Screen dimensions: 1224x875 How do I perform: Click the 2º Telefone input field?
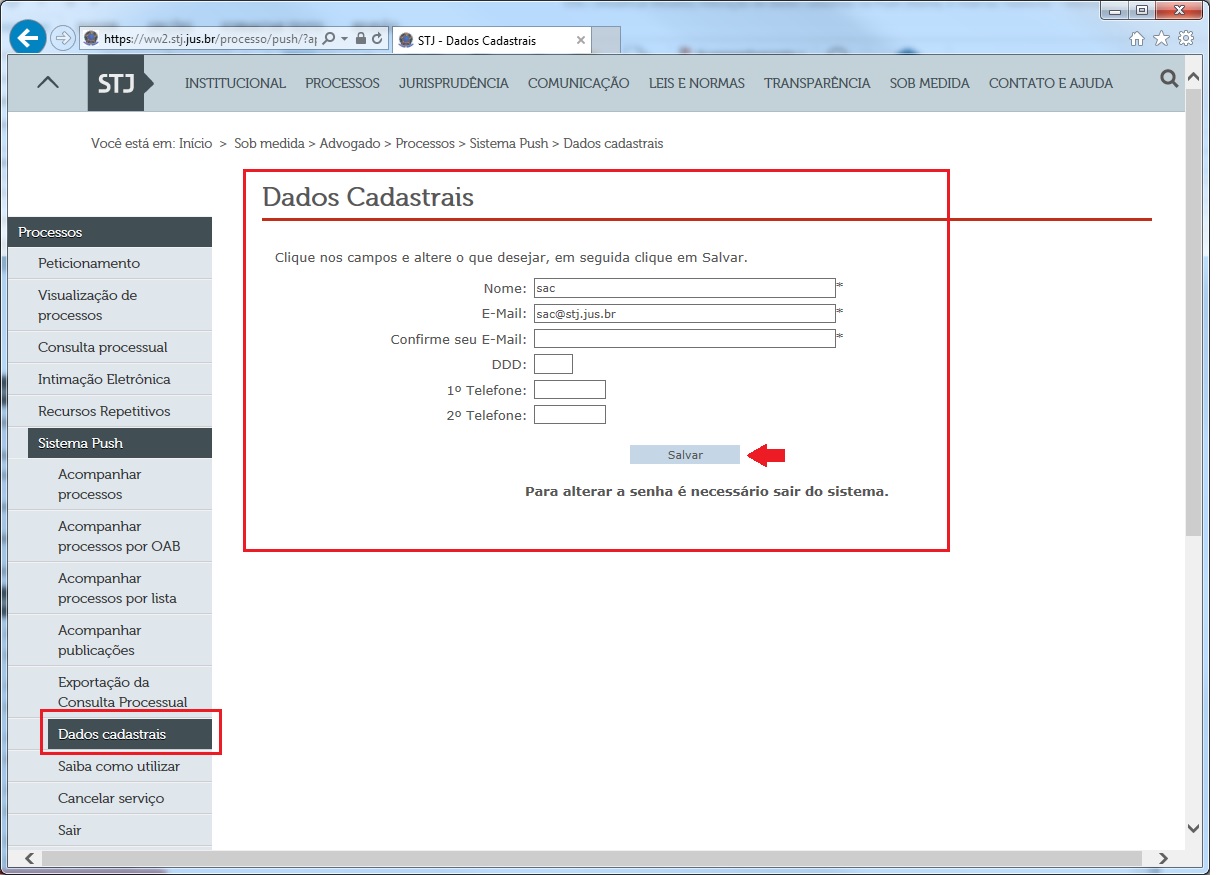pyautogui.click(x=570, y=414)
